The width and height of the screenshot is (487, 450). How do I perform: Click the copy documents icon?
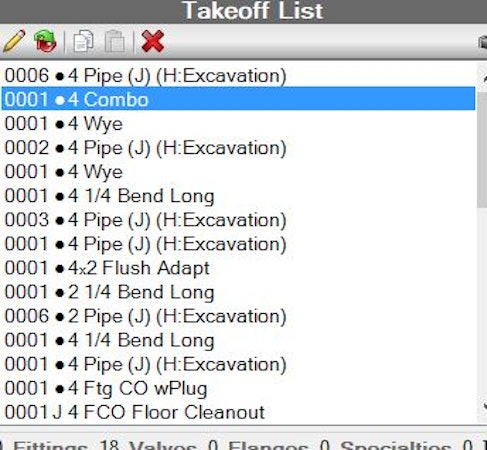[x=83, y=41]
